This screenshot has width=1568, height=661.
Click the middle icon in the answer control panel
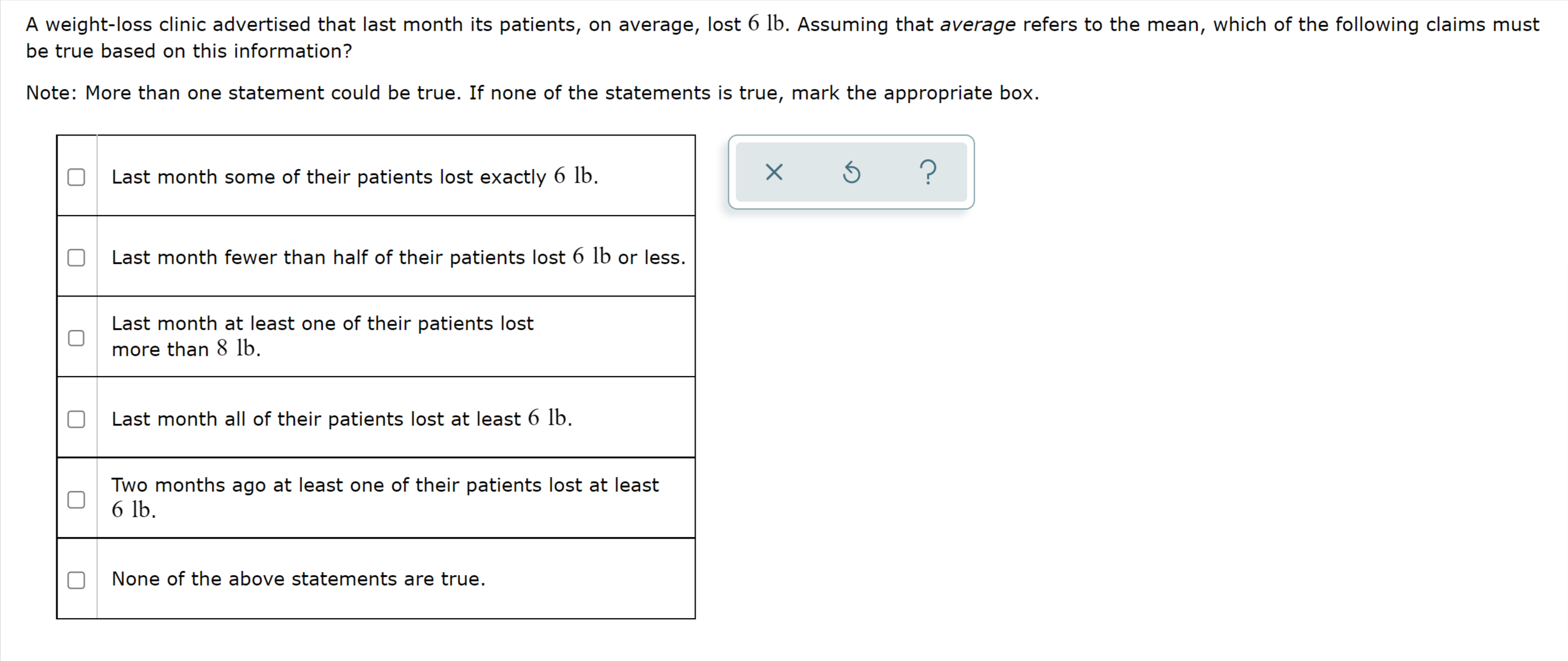click(x=852, y=173)
